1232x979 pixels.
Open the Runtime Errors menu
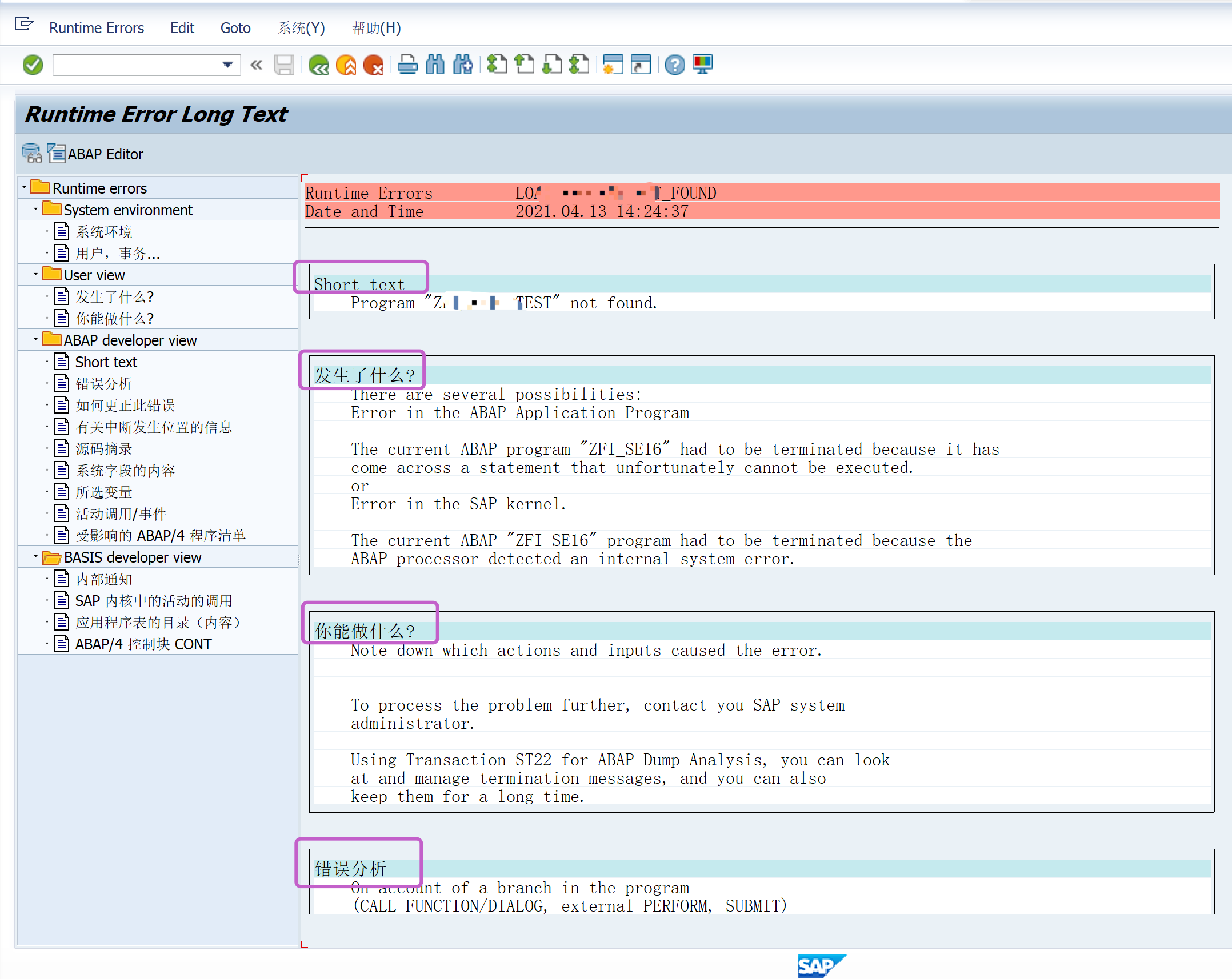tap(96, 28)
